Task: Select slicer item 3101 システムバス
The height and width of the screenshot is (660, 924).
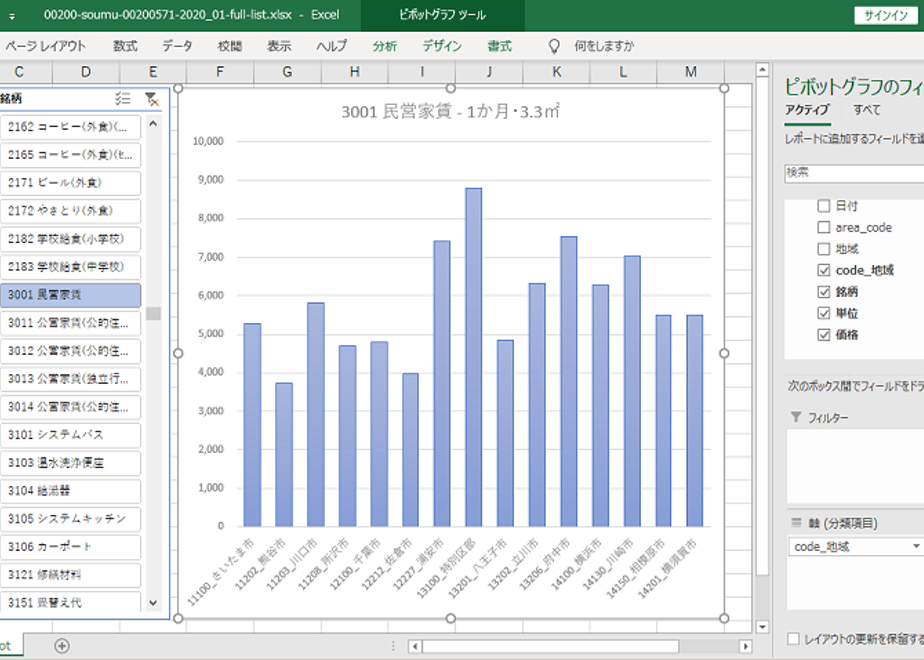Action: pyautogui.click(x=71, y=435)
